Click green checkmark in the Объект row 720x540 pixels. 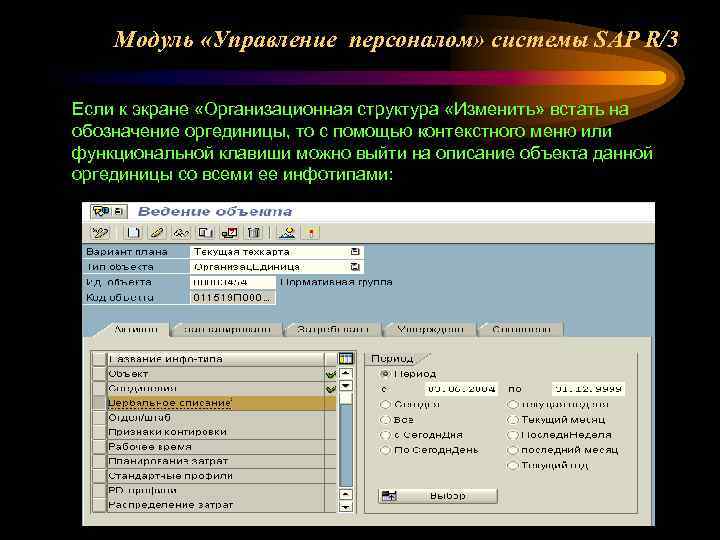tap(331, 374)
